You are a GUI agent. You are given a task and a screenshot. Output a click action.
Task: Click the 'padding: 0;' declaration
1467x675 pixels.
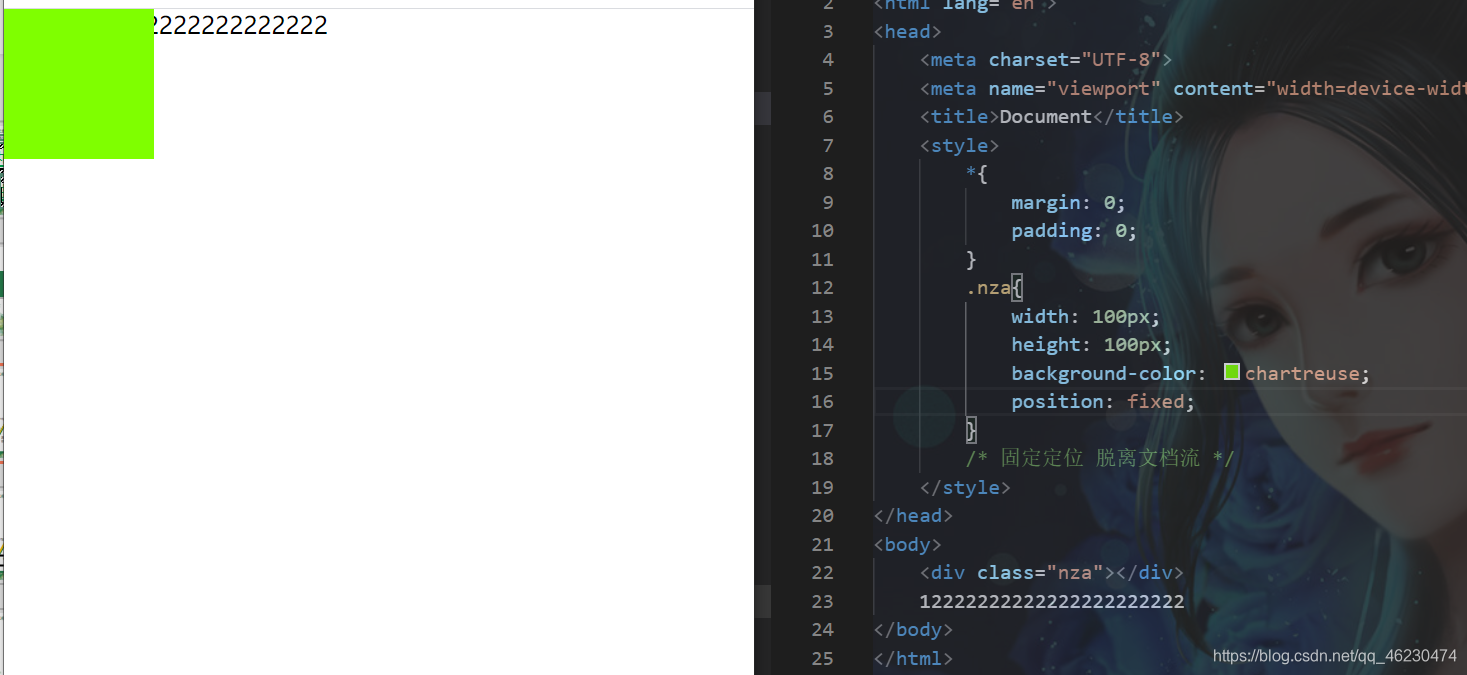(x=1074, y=230)
